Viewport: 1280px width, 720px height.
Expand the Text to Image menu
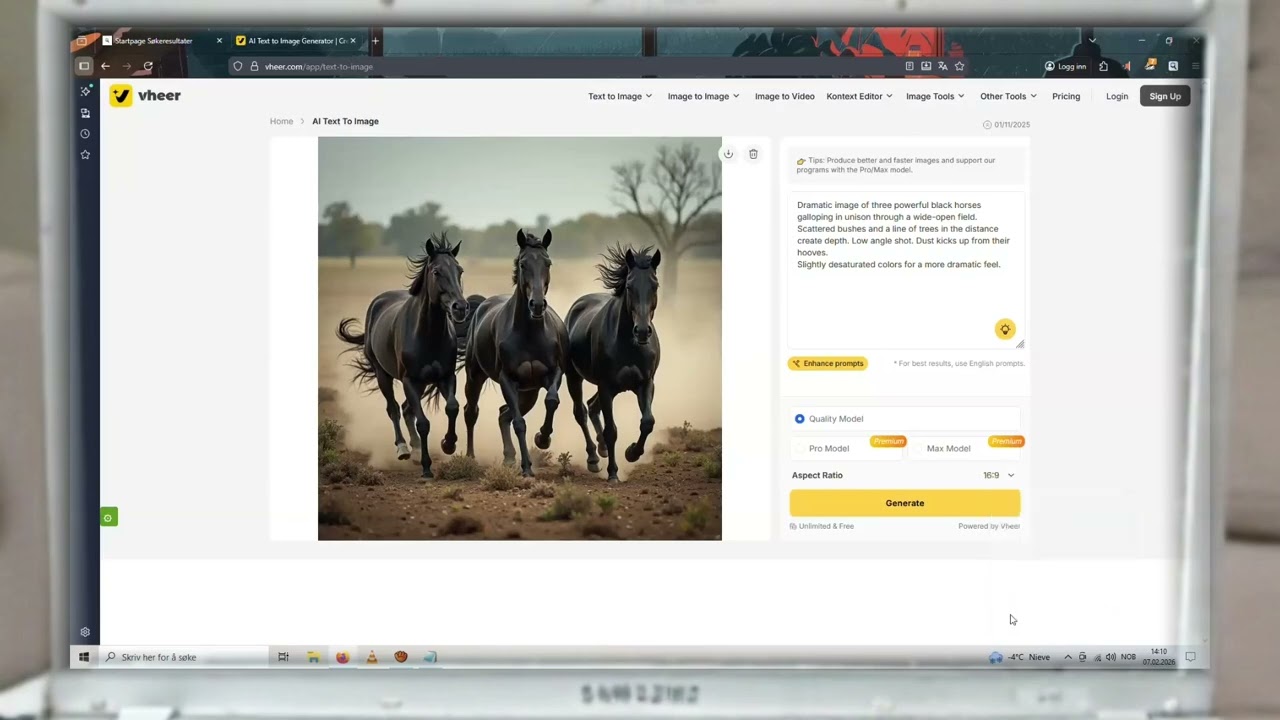point(620,96)
